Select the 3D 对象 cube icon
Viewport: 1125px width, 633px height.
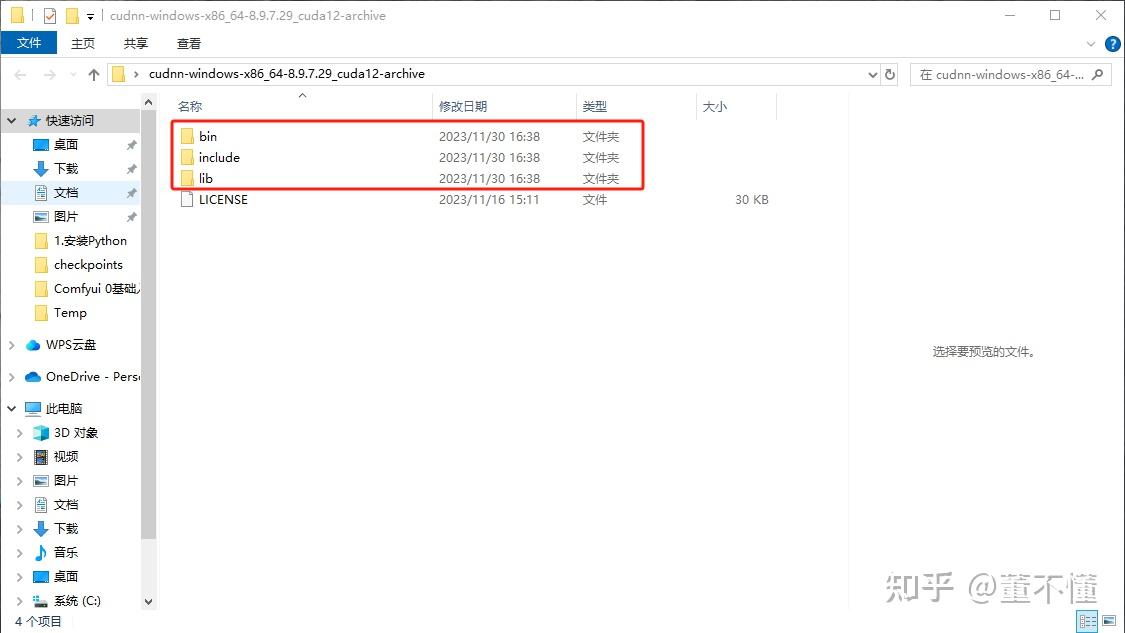click(41, 433)
